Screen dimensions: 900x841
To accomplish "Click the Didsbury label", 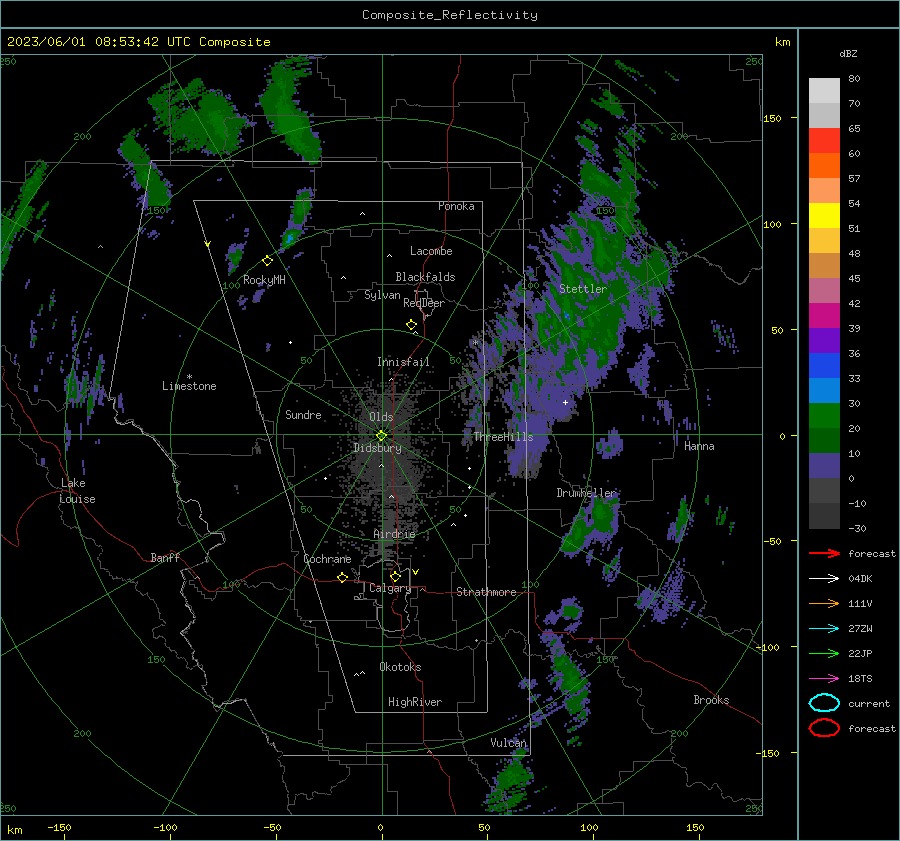I will click(378, 448).
